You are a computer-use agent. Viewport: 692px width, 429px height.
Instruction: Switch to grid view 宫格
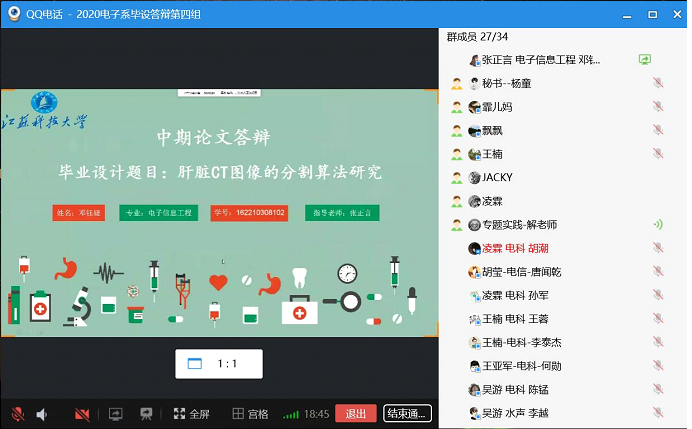coord(250,413)
